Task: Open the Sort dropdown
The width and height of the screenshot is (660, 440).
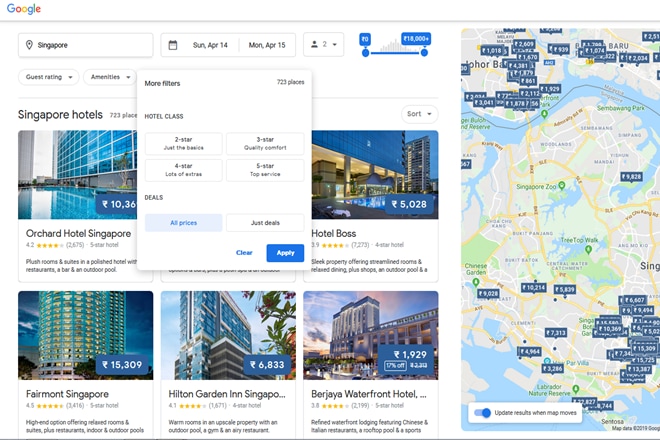Action: pyautogui.click(x=420, y=114)
